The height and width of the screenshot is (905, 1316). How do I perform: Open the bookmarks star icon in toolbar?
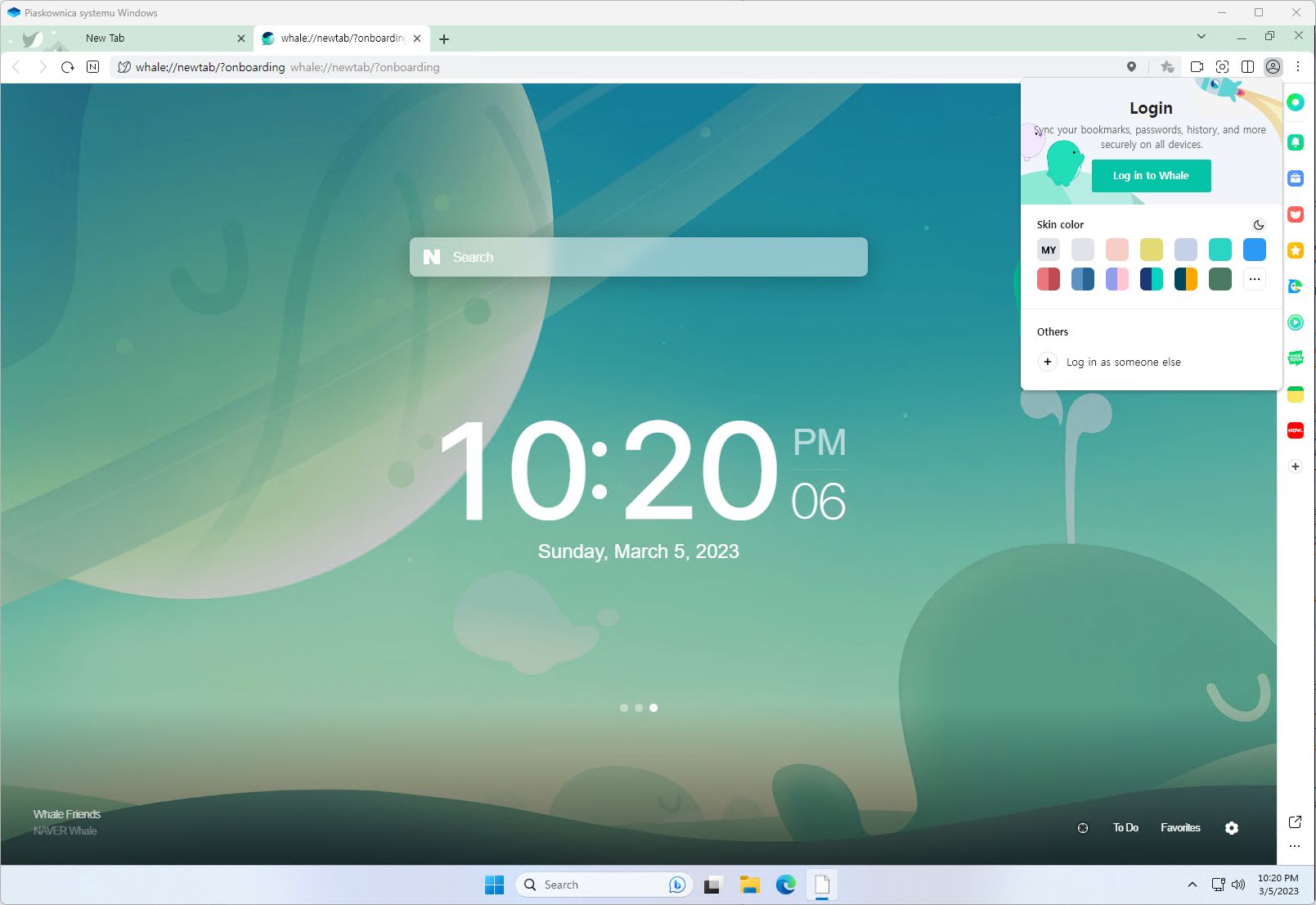coord(1167,67)
